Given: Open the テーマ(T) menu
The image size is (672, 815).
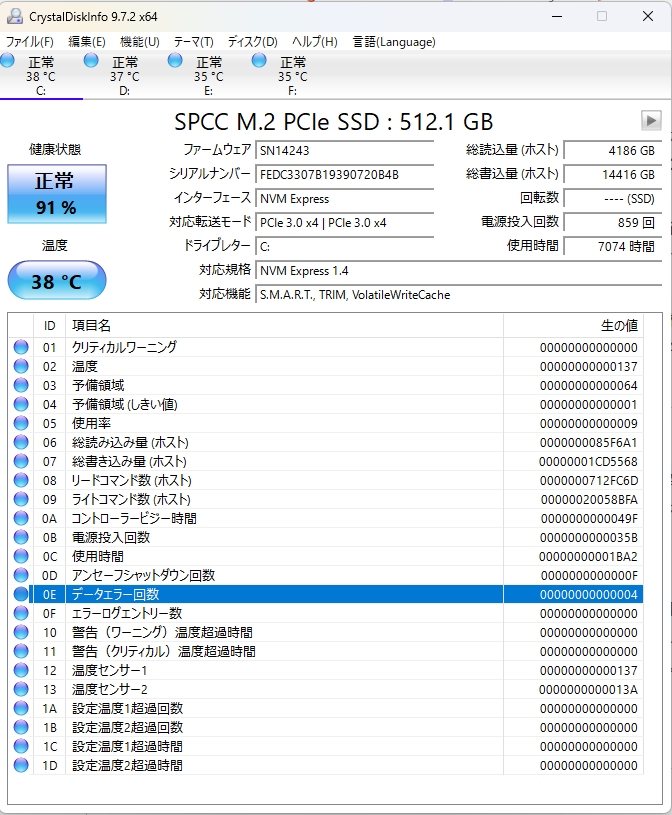Looking at the screenshot, I should pyautogui.click(x=193, y=42).
